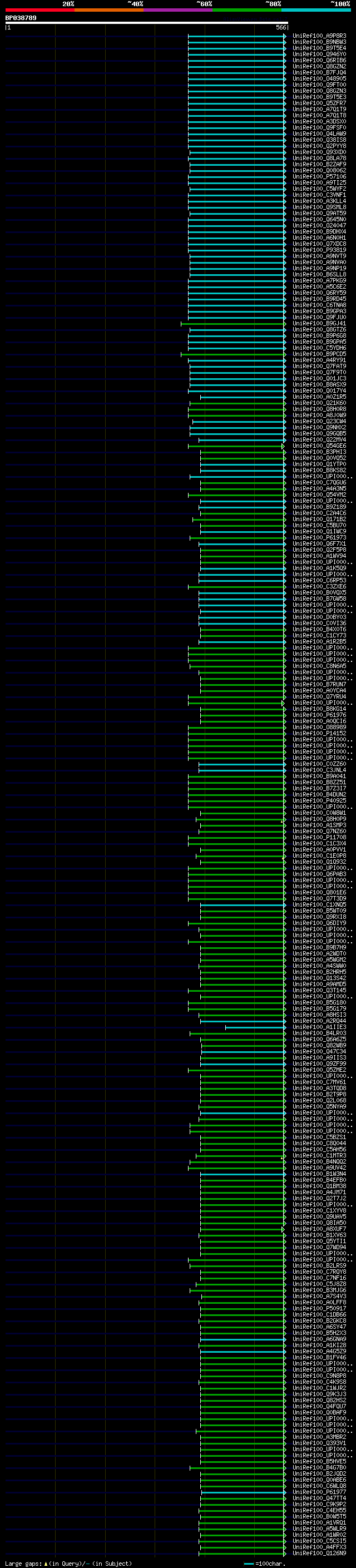Click the Large gaps legend text
356x1568 pixels.
pyautogui.click(x=68, y=1563)
